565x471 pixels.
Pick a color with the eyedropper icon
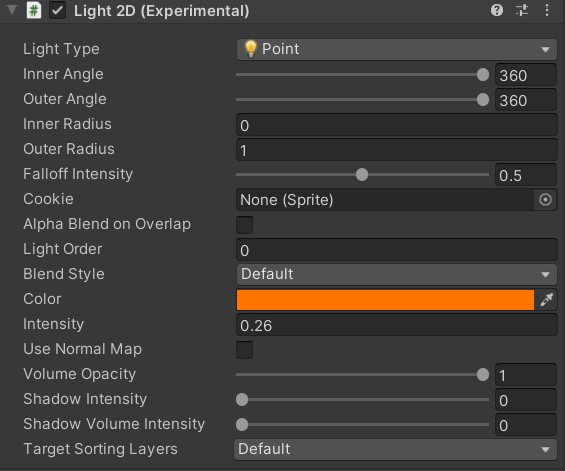pos(546,299)
